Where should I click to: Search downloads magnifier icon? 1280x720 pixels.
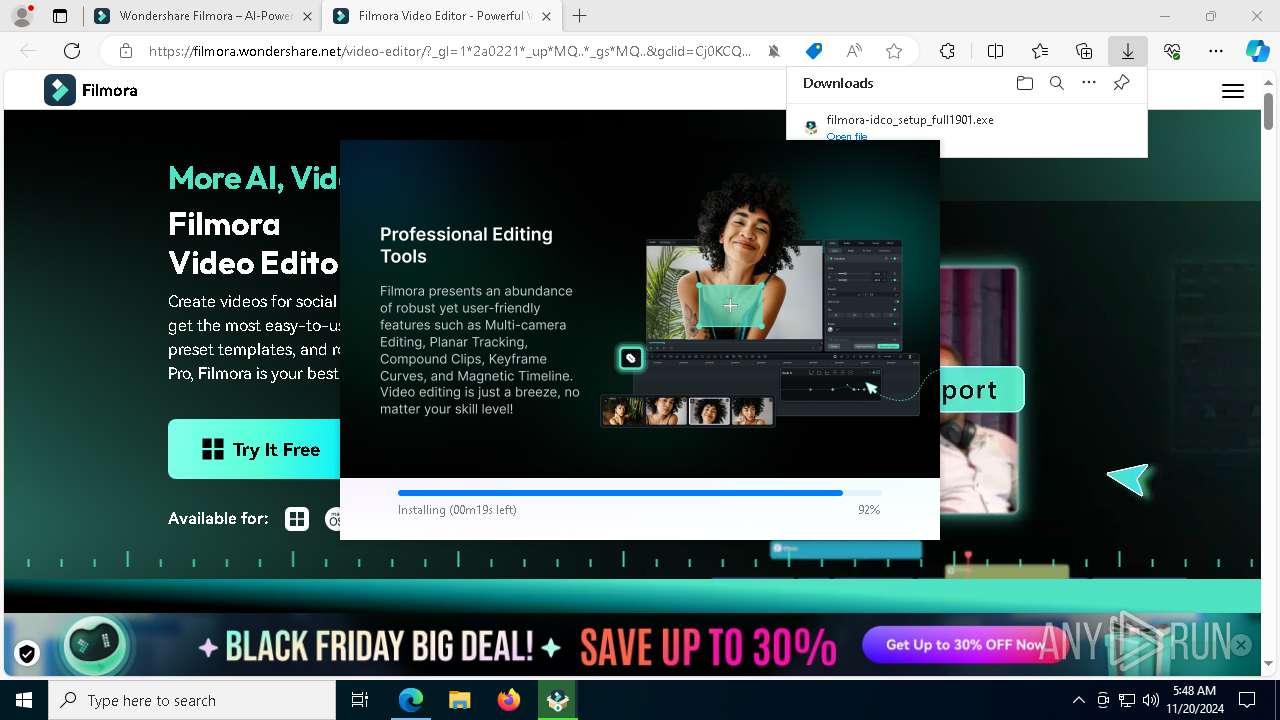tap(1057, 83)
